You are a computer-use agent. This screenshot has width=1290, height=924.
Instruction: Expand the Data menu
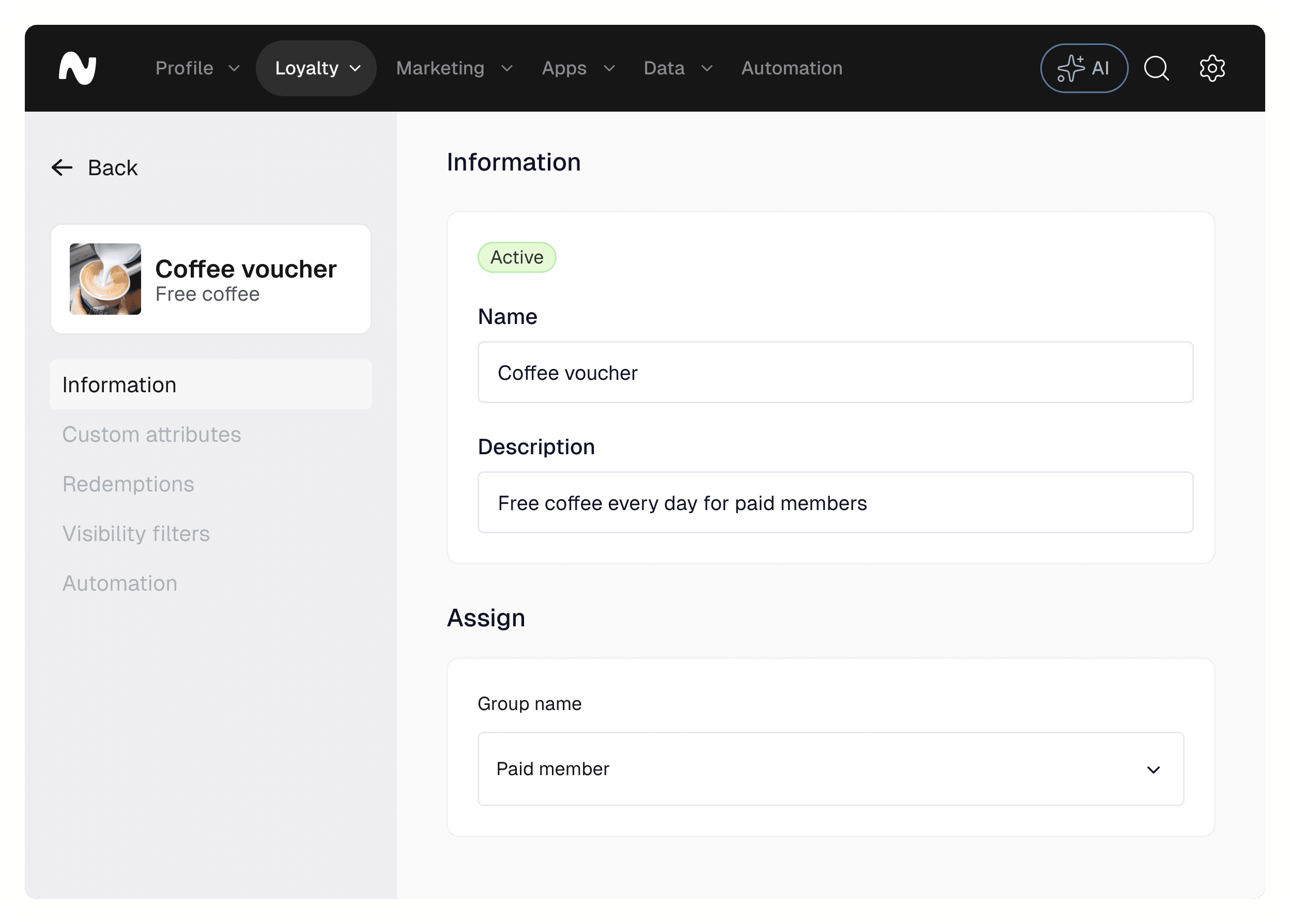pyautogui.click(x=678, y=68)
